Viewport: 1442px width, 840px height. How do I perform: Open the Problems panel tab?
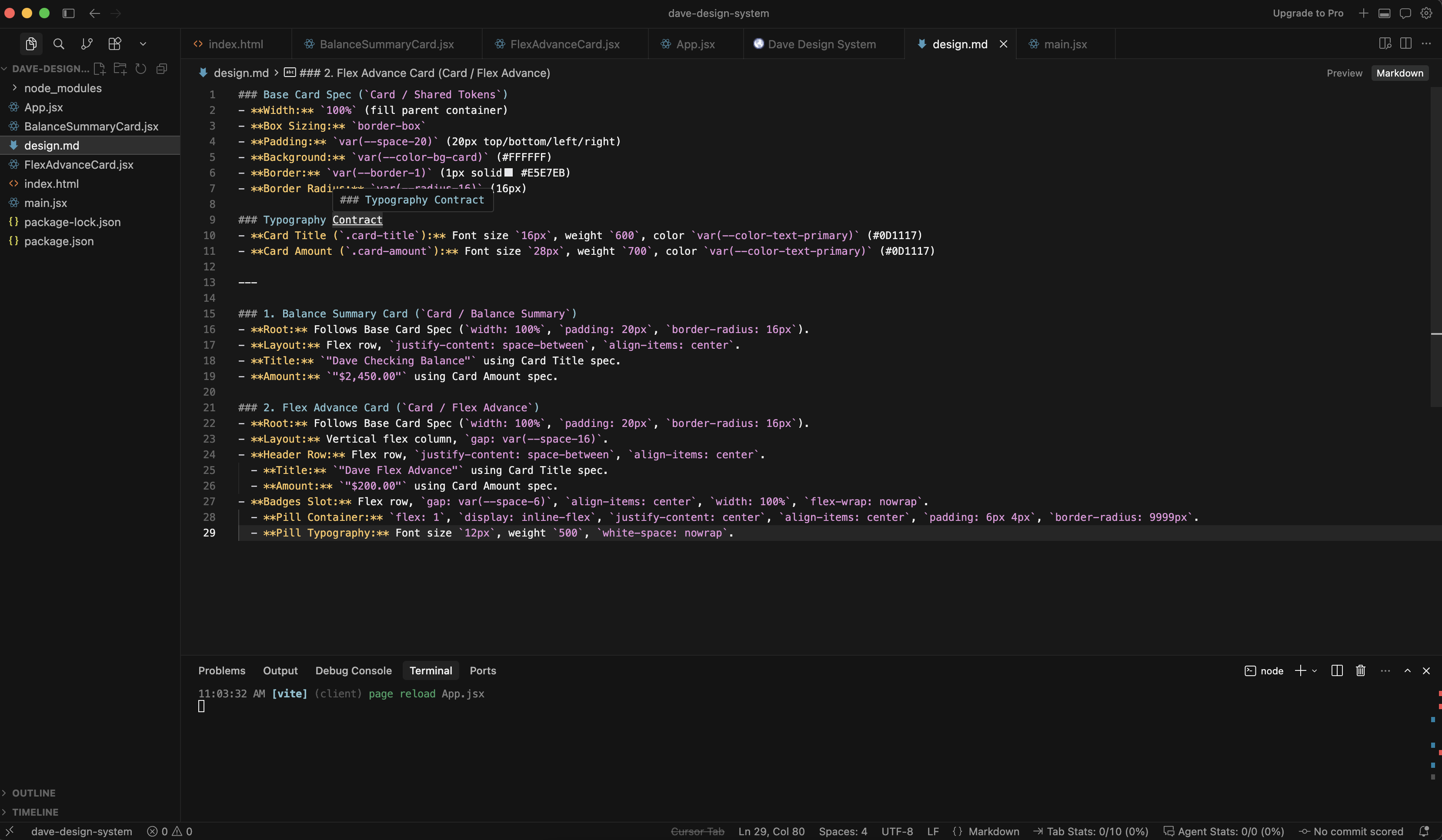(x=221, y=670)
